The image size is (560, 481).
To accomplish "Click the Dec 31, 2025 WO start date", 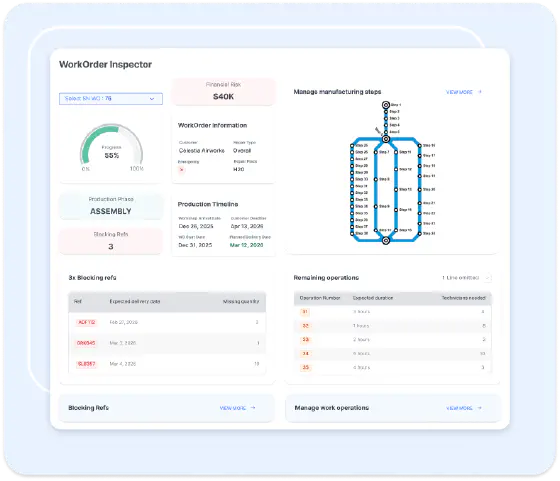I will [195, 245].
